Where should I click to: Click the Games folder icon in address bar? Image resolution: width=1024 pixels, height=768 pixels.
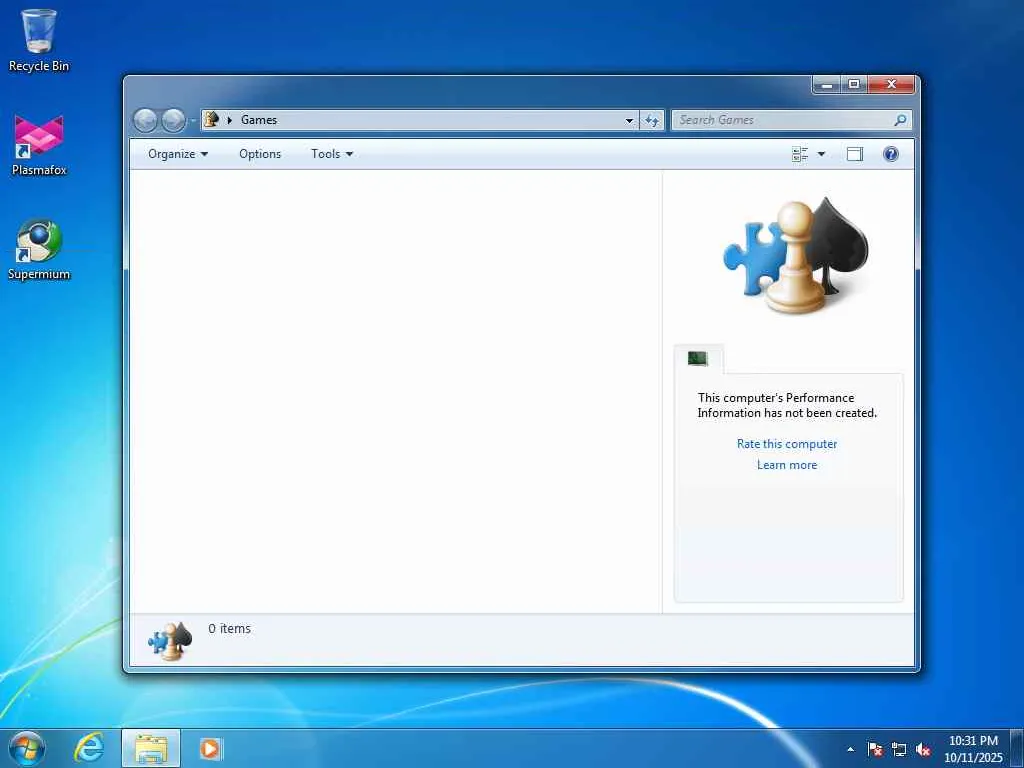(211, 120)
